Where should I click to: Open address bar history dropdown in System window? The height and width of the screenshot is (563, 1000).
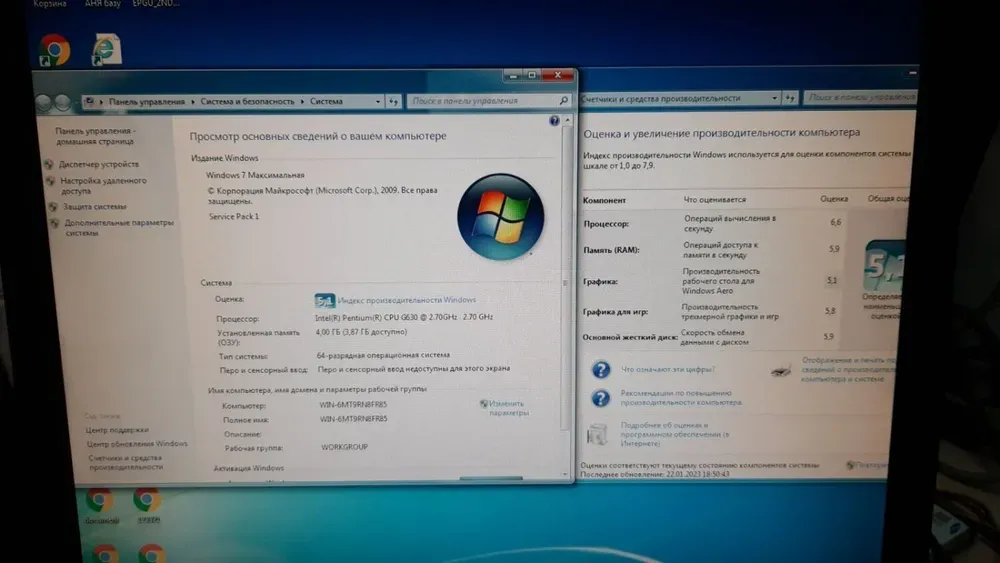(x=377, y=102)
